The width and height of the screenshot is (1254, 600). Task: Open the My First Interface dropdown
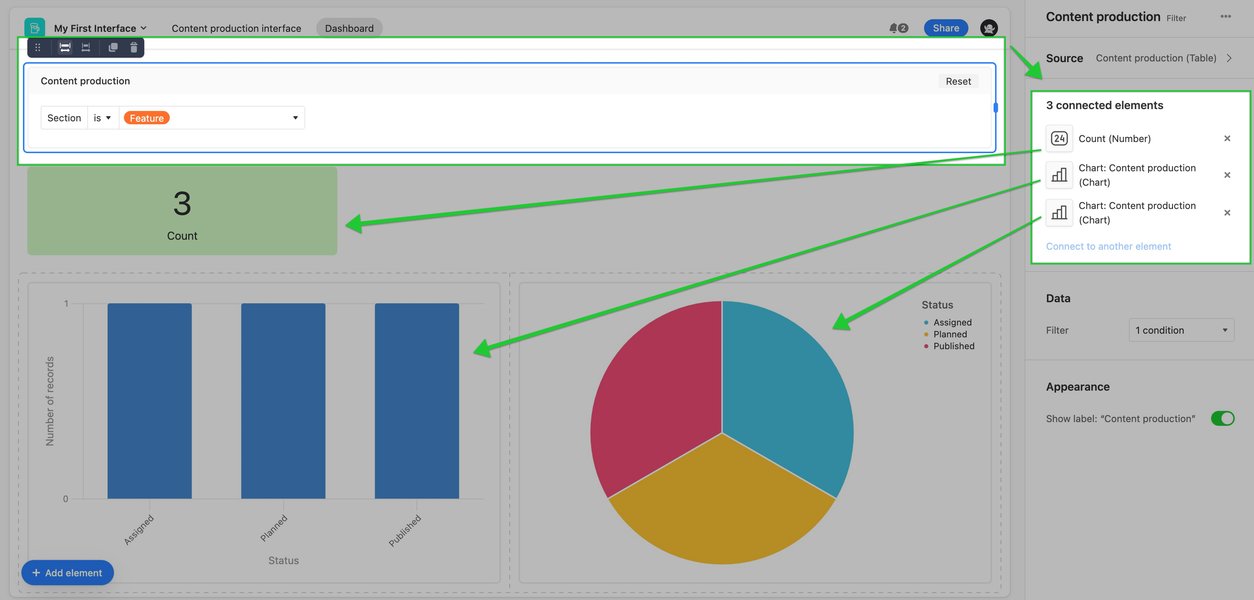click(100, 28)
